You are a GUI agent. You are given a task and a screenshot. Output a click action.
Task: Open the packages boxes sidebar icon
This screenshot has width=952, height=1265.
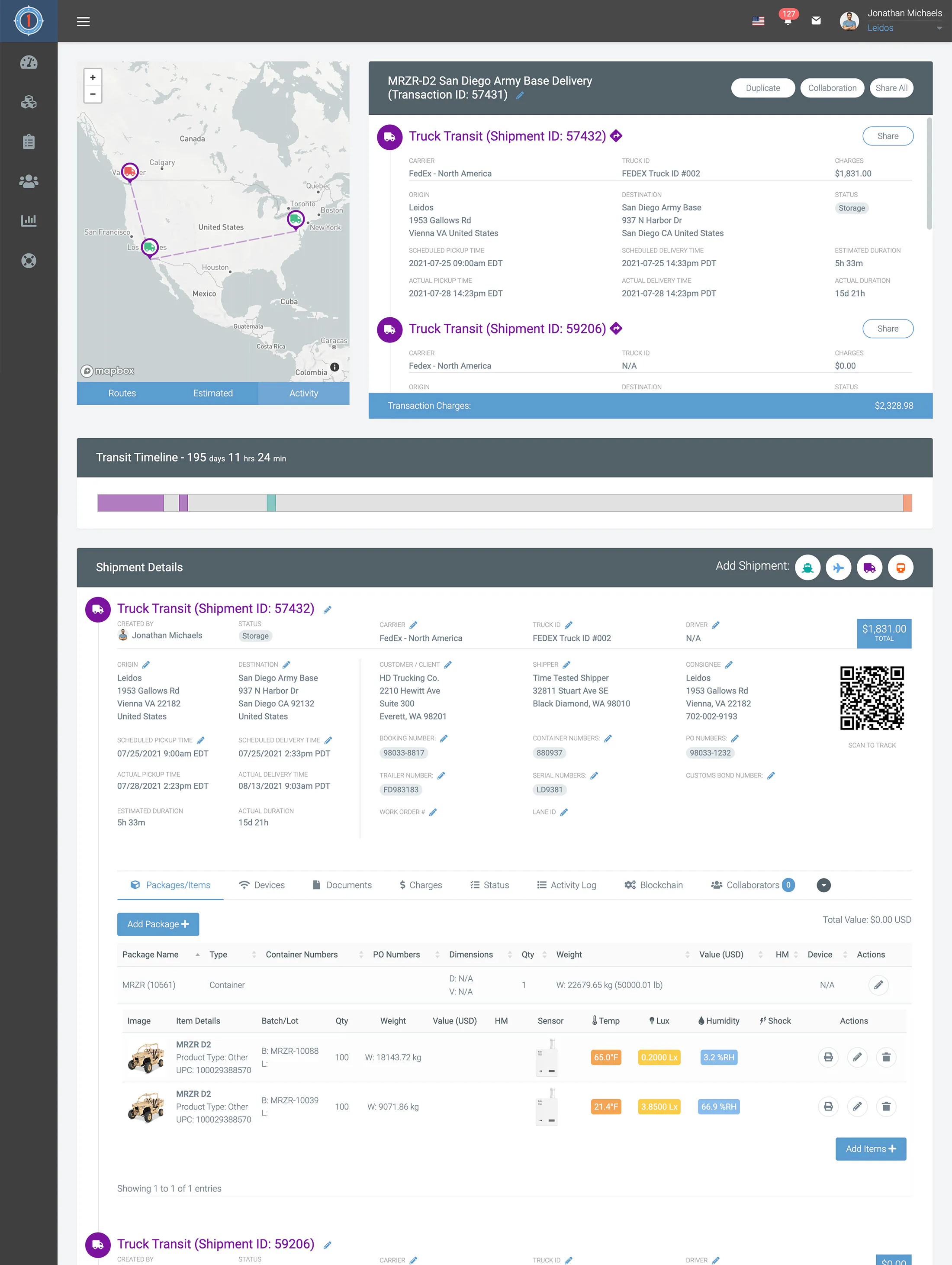pyautogui.click(x=29, y=102)
